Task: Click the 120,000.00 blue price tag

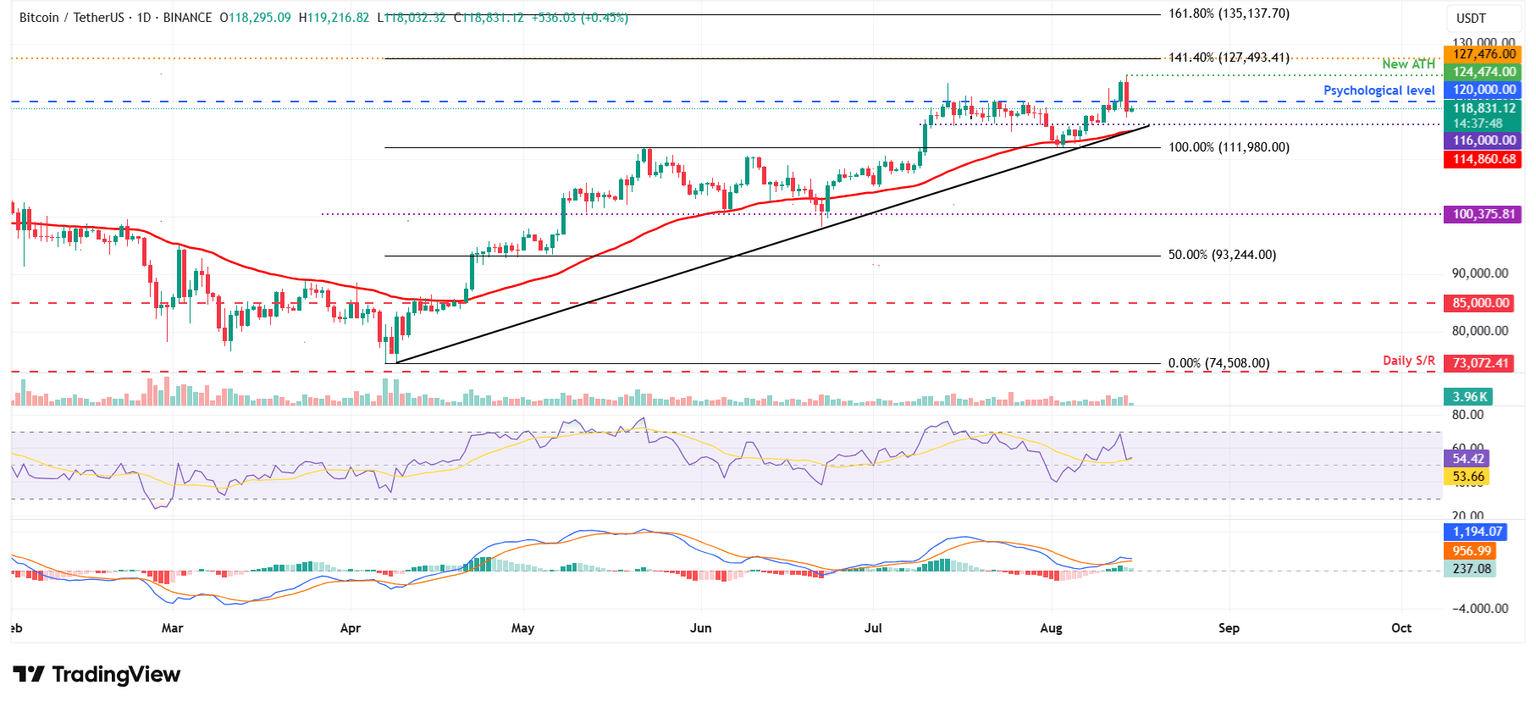Action: pos(1483,89)
